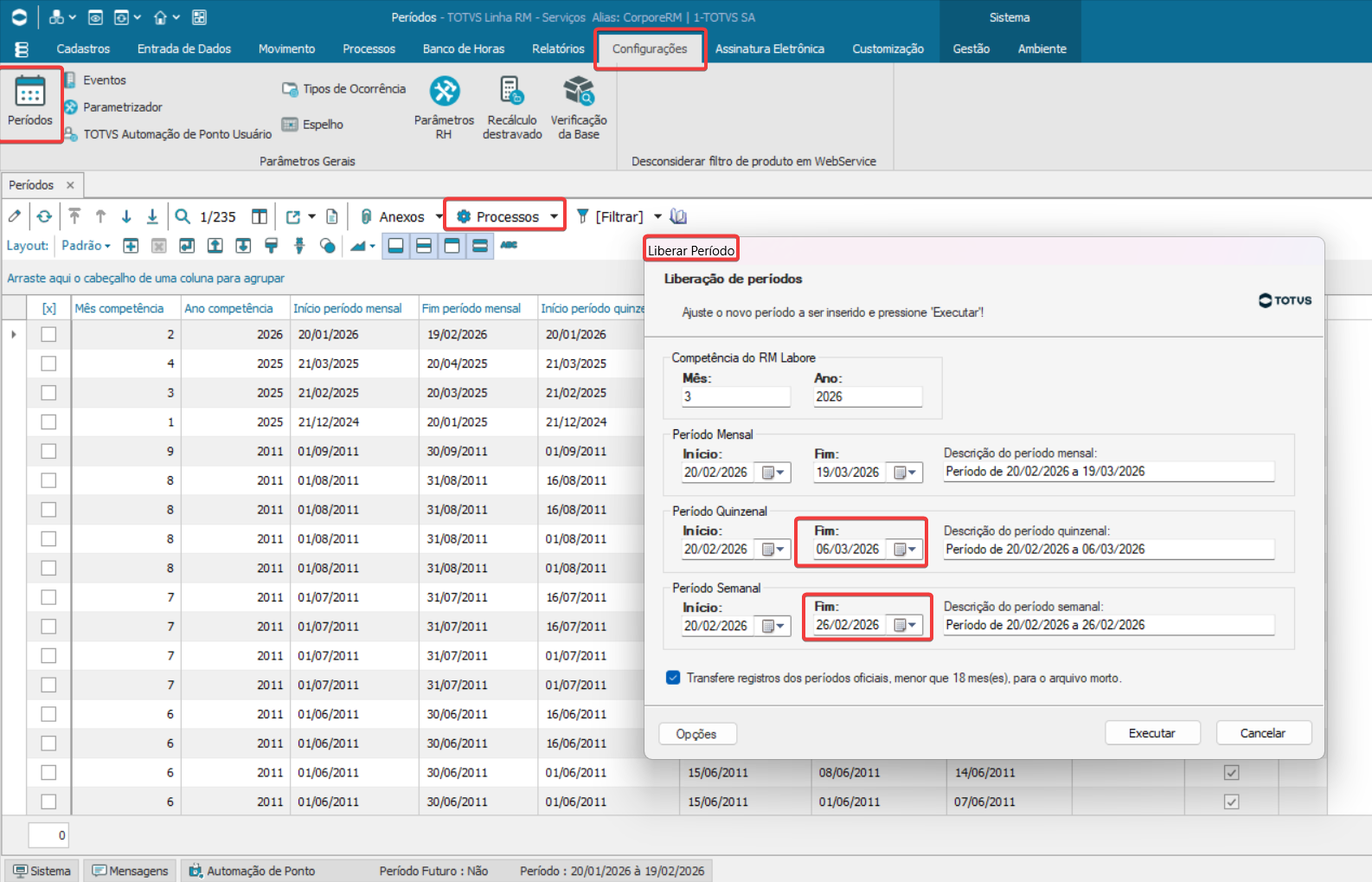Open the Entrada de Dados tab

[x=184, y=48]
